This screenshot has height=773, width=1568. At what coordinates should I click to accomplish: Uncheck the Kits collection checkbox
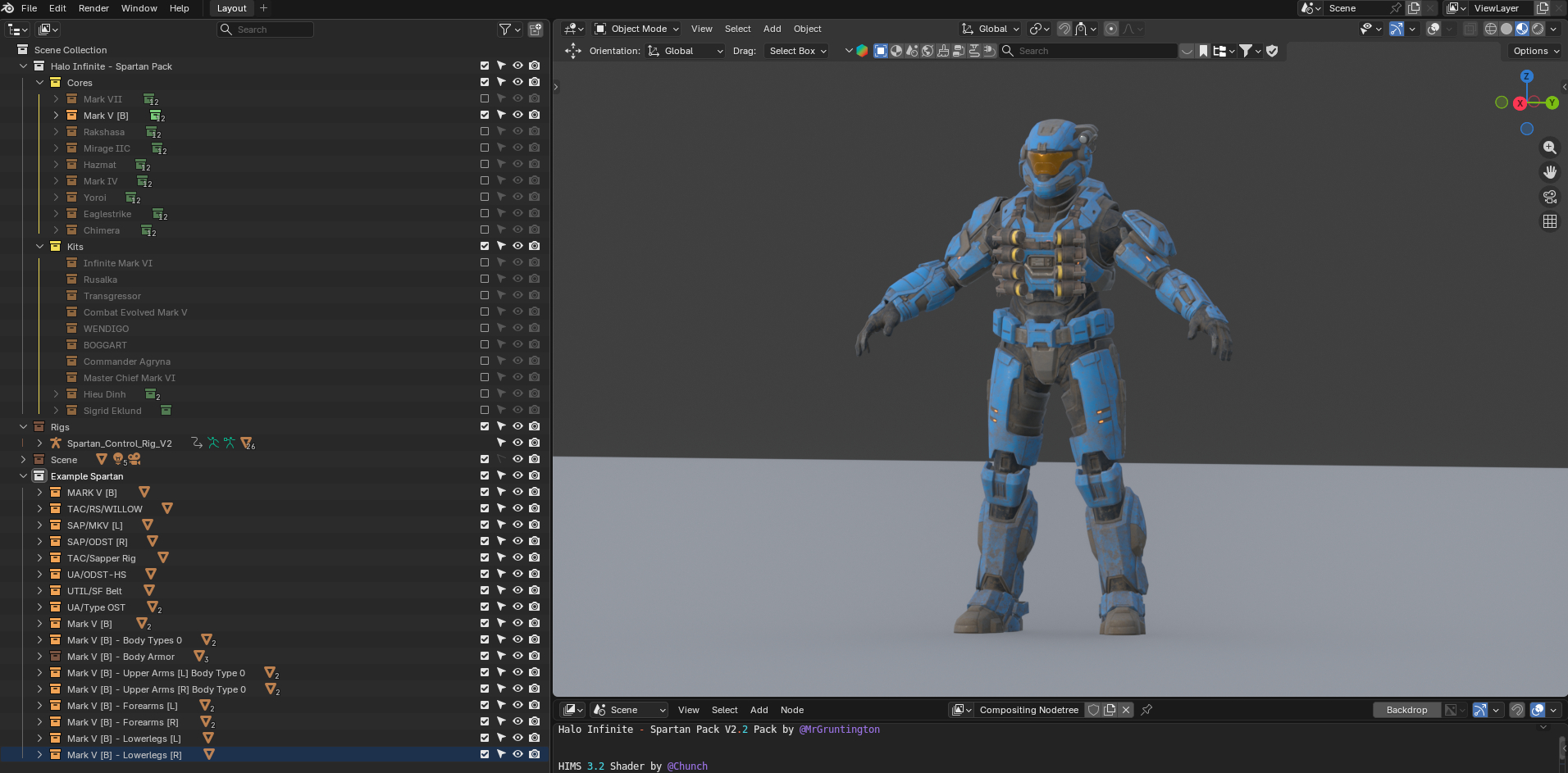(485, 246)
